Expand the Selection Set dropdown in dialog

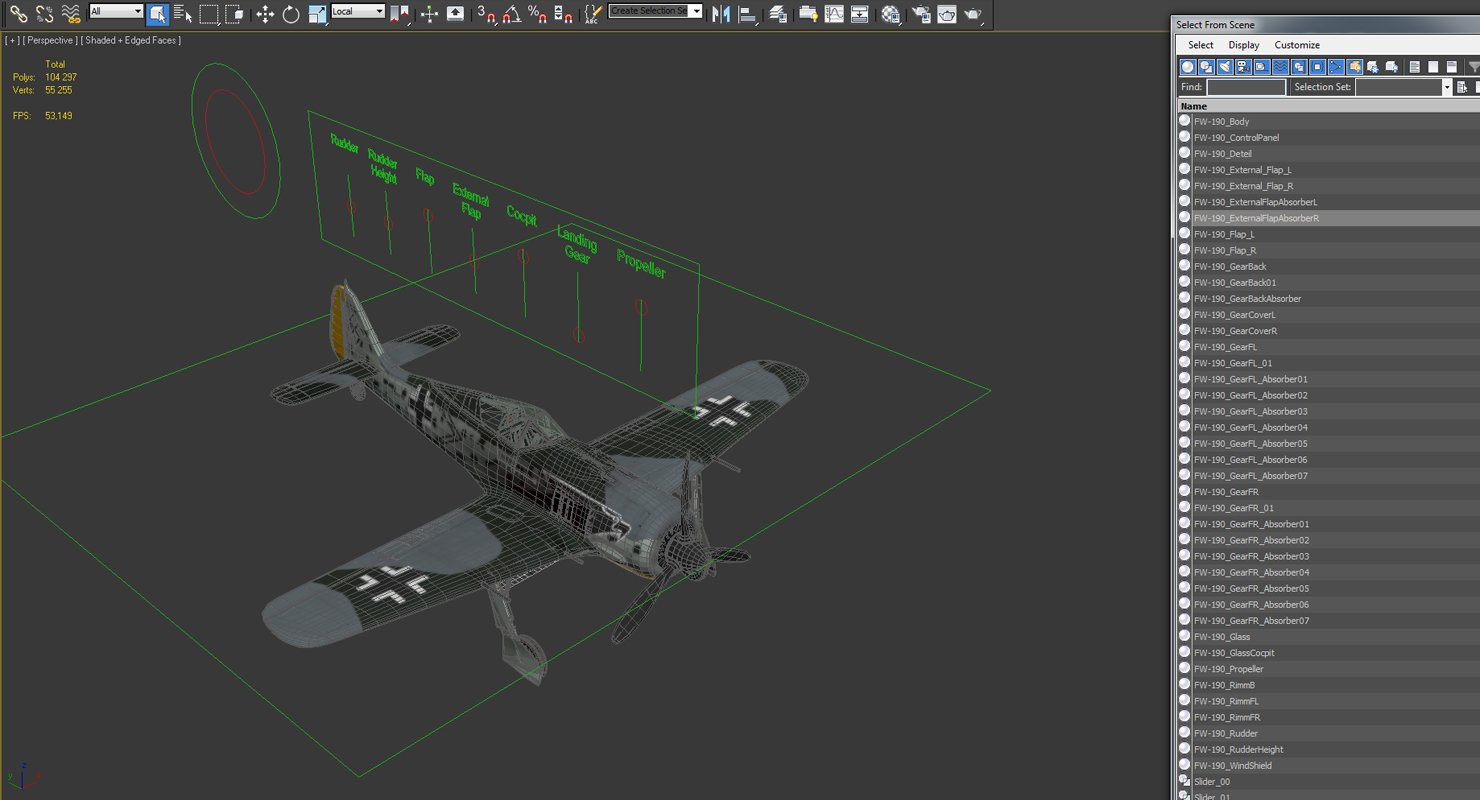click(1446, 87)
